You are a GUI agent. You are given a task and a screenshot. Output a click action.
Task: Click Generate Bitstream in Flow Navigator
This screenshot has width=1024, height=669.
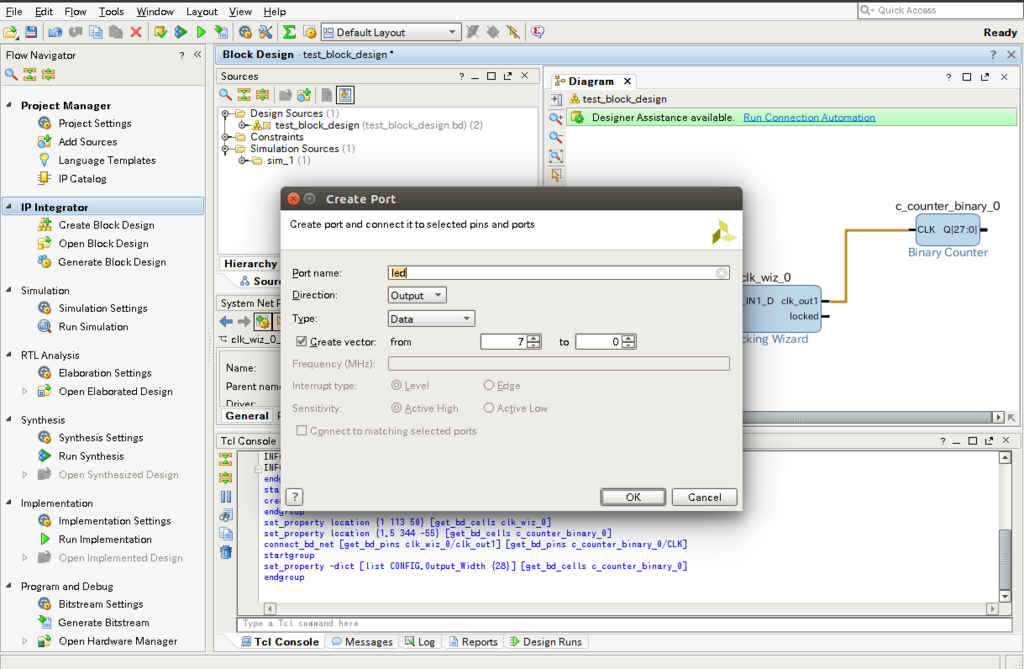click(104, 623)
